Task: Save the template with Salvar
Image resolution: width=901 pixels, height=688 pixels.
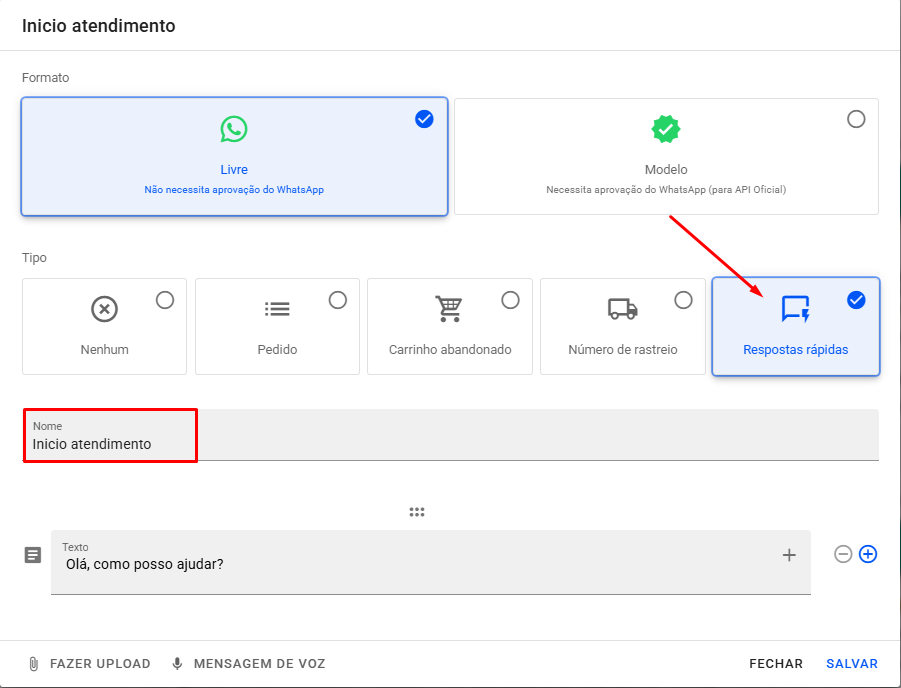Action: (851, 664)
